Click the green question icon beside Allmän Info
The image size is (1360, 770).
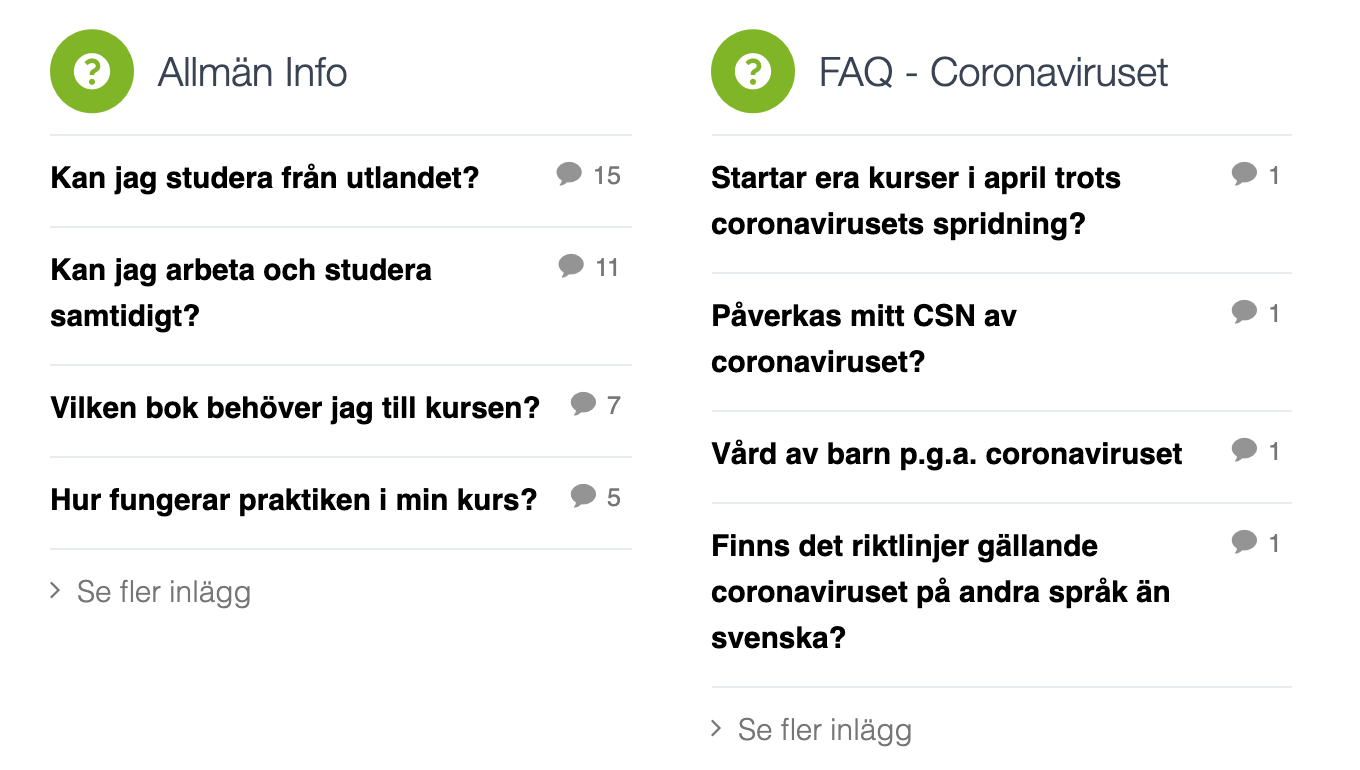(92, 72)
